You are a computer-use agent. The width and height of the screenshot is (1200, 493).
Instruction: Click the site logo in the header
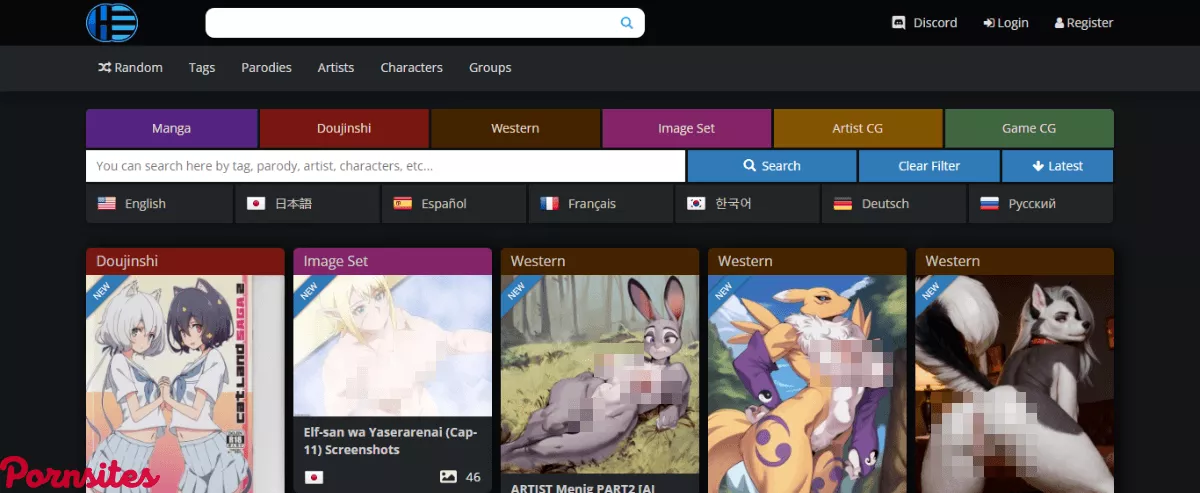click(x=111, y=23)
